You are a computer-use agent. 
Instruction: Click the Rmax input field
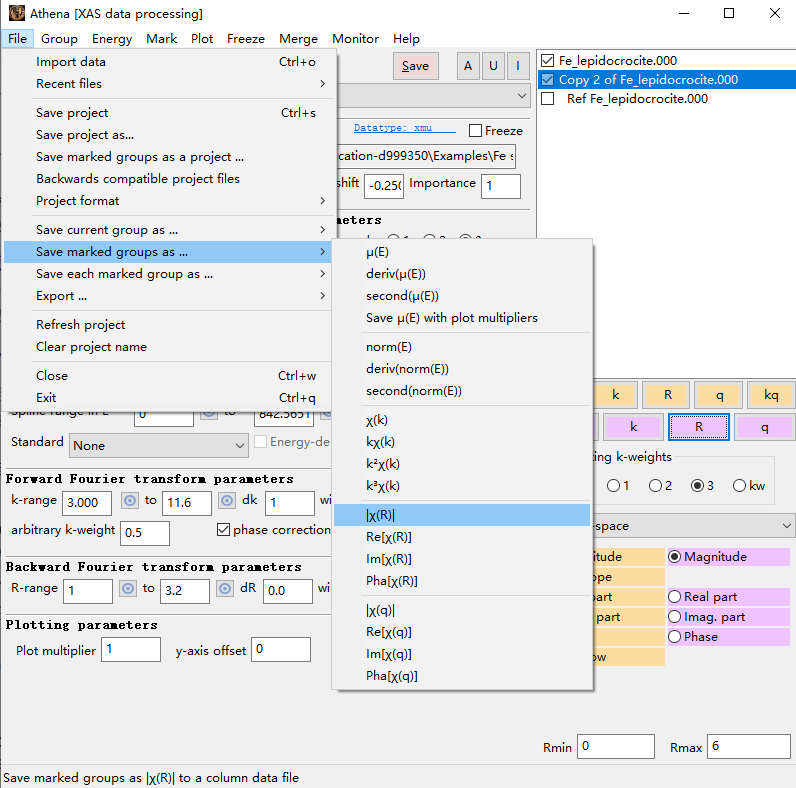point(749,746)
